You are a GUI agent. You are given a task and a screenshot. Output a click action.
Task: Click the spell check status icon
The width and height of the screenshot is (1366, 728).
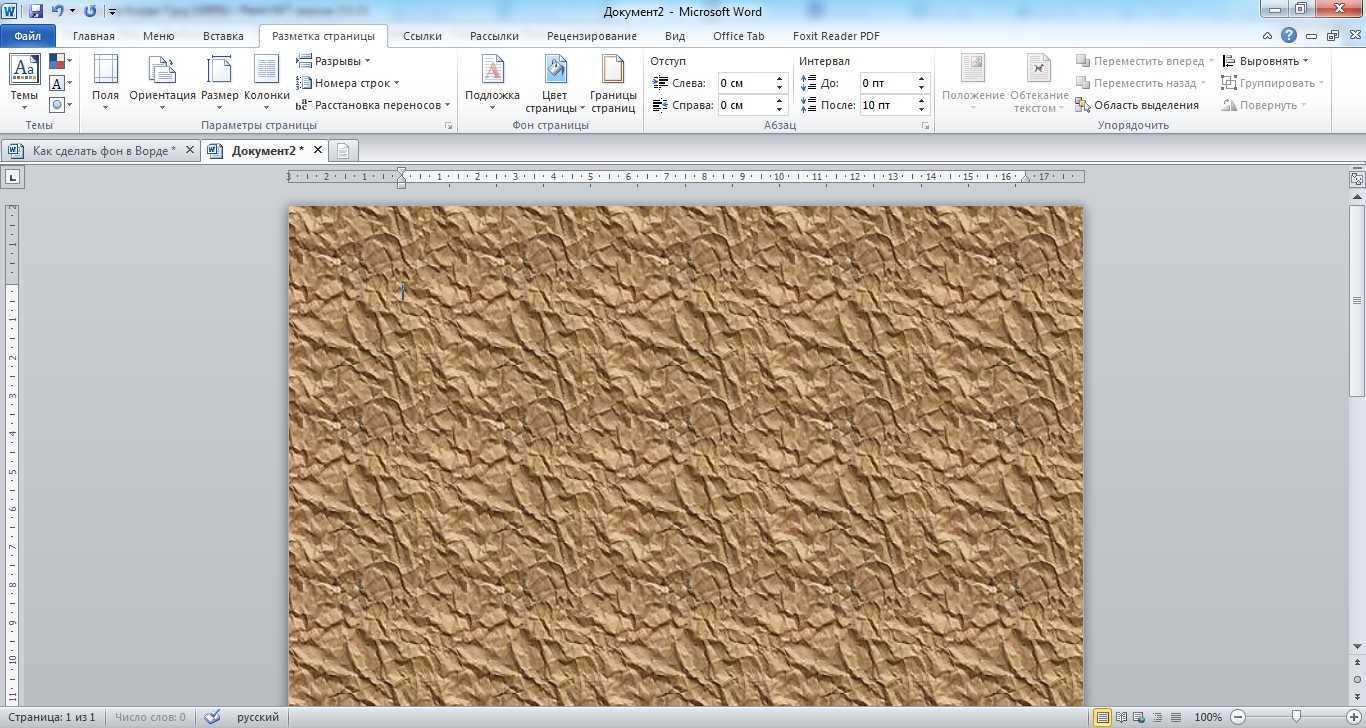tap(211, 717)
